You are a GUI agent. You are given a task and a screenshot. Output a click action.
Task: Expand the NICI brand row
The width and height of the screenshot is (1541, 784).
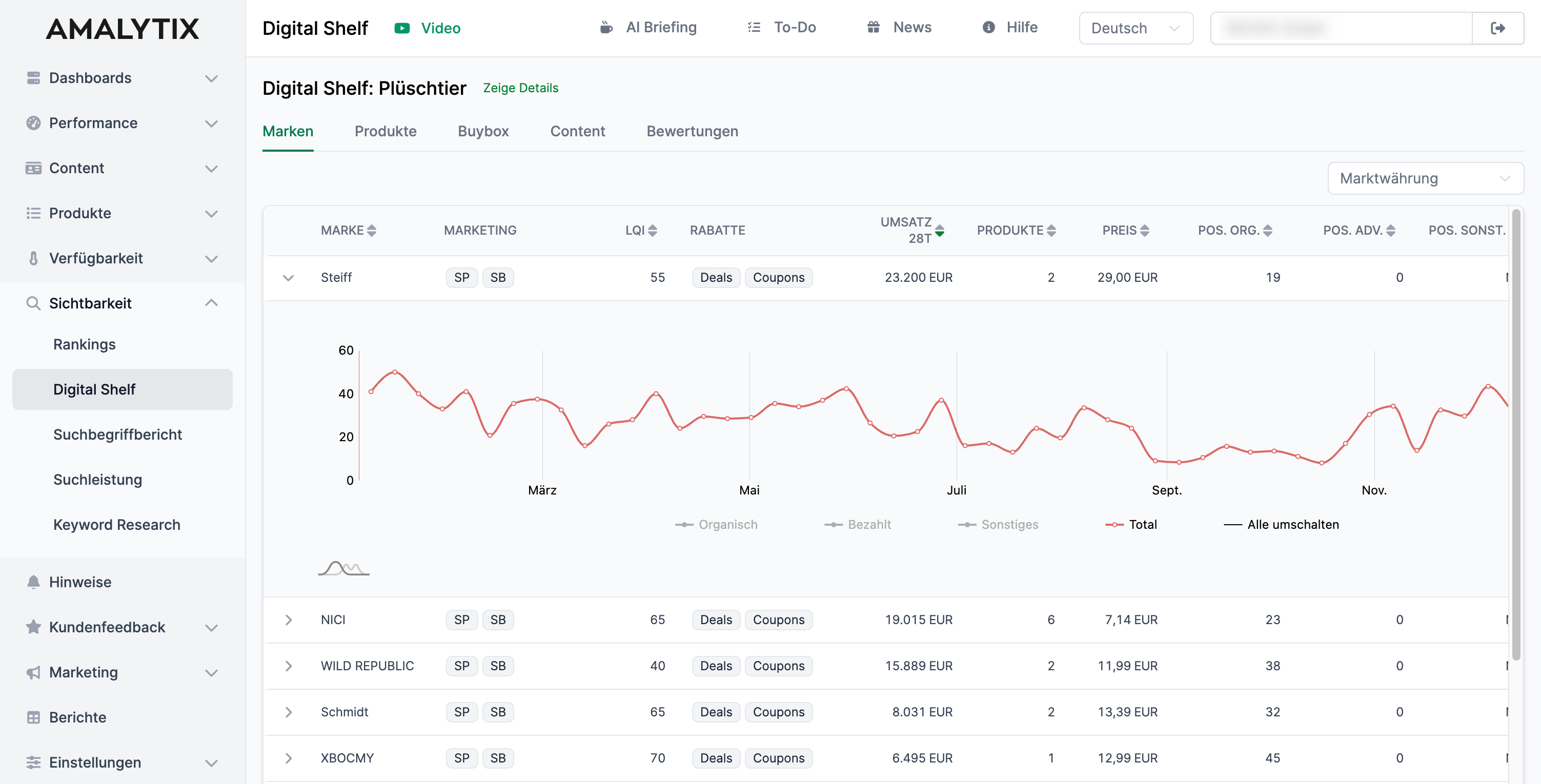tap(288, 620)
